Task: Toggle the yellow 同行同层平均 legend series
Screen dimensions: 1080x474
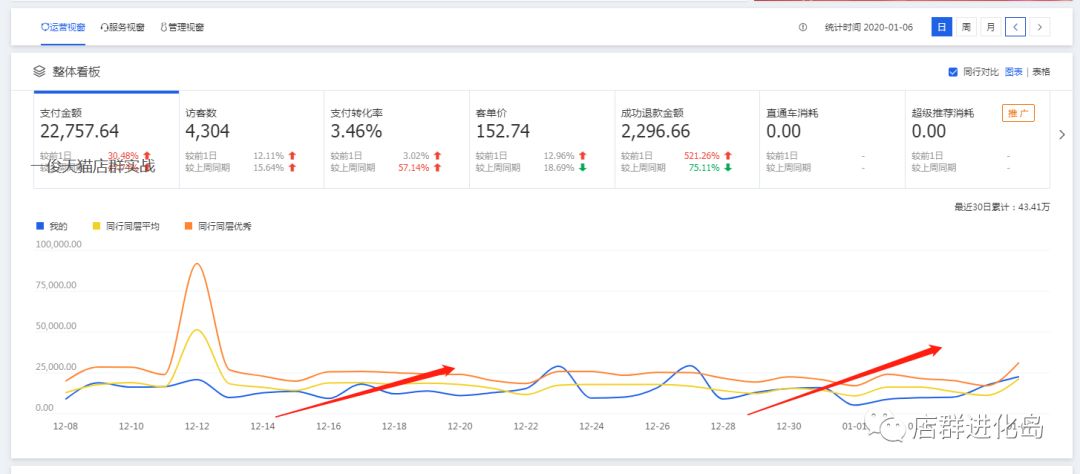Action: [x=126, y=226]
